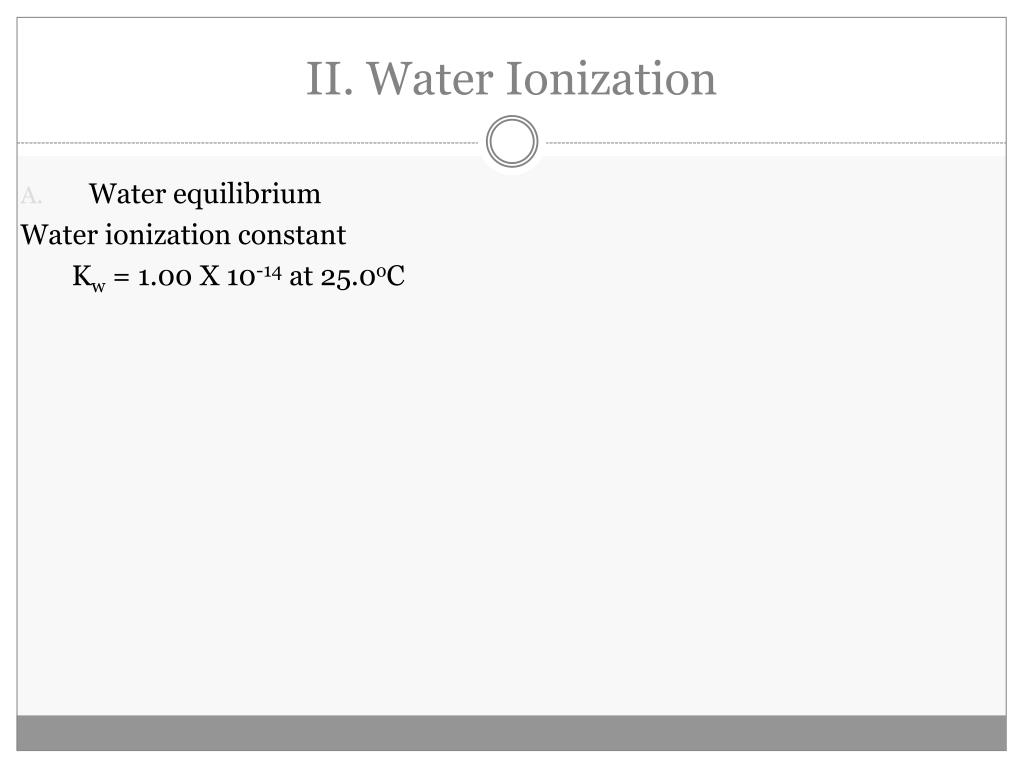Image resolution: width=1024 pixels, height=768 pixels.
Task: Click the 'Kw' symbol in the equation
Action: point(89,278)
